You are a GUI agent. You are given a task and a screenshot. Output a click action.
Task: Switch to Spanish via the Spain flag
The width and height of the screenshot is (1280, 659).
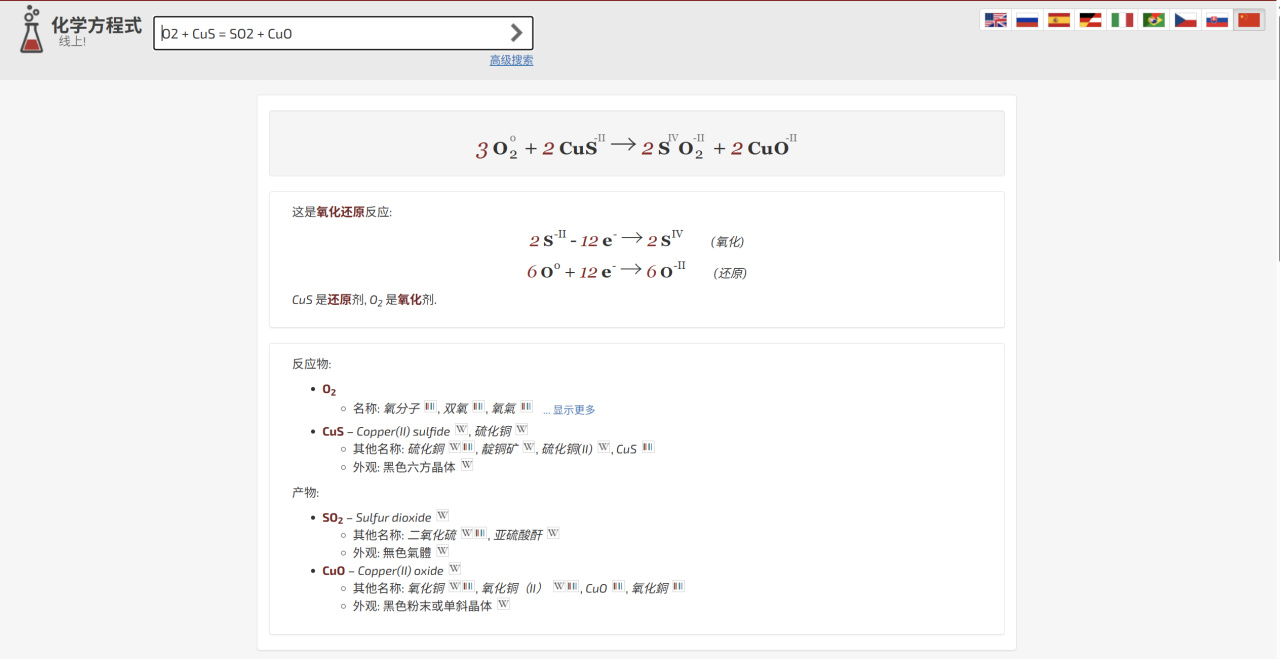[x=1059, y=20]
